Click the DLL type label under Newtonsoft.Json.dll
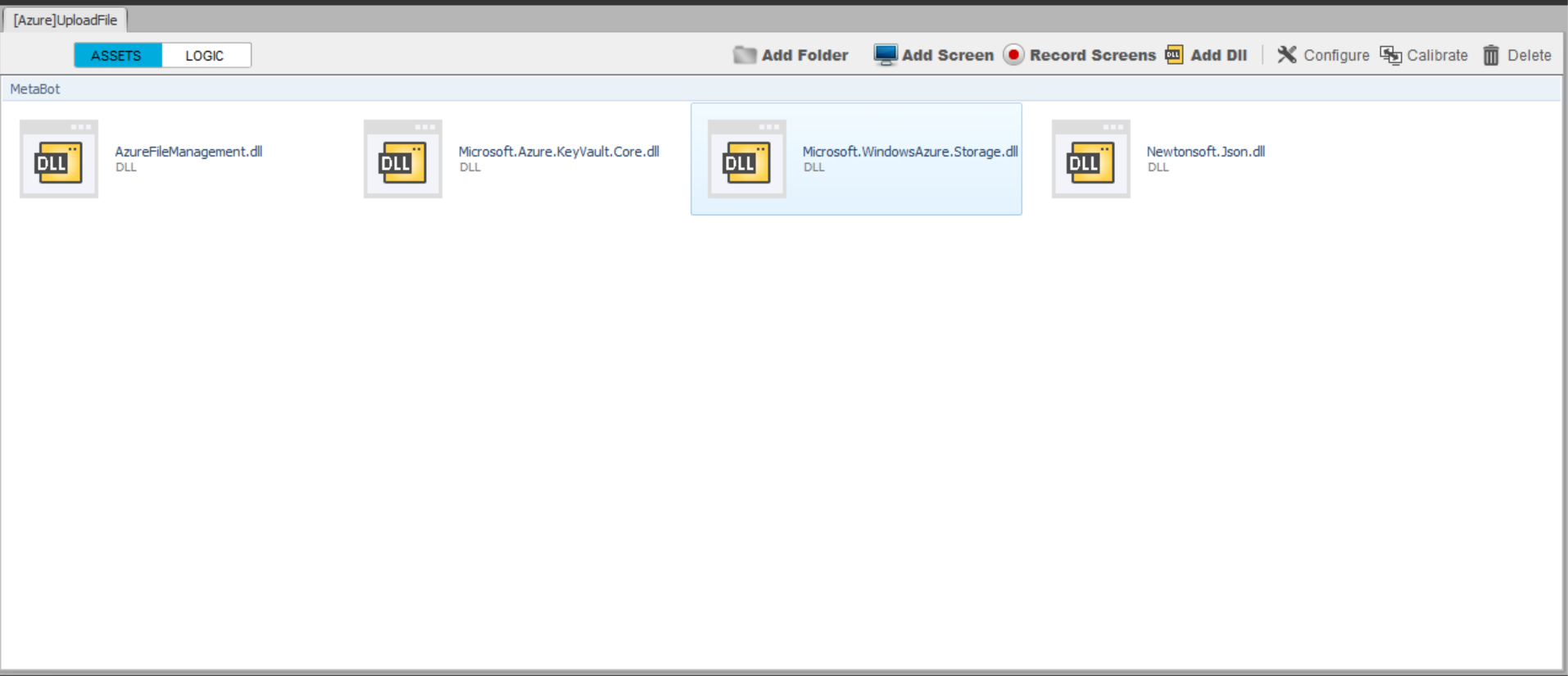1568x676 pixels. 1158,167
